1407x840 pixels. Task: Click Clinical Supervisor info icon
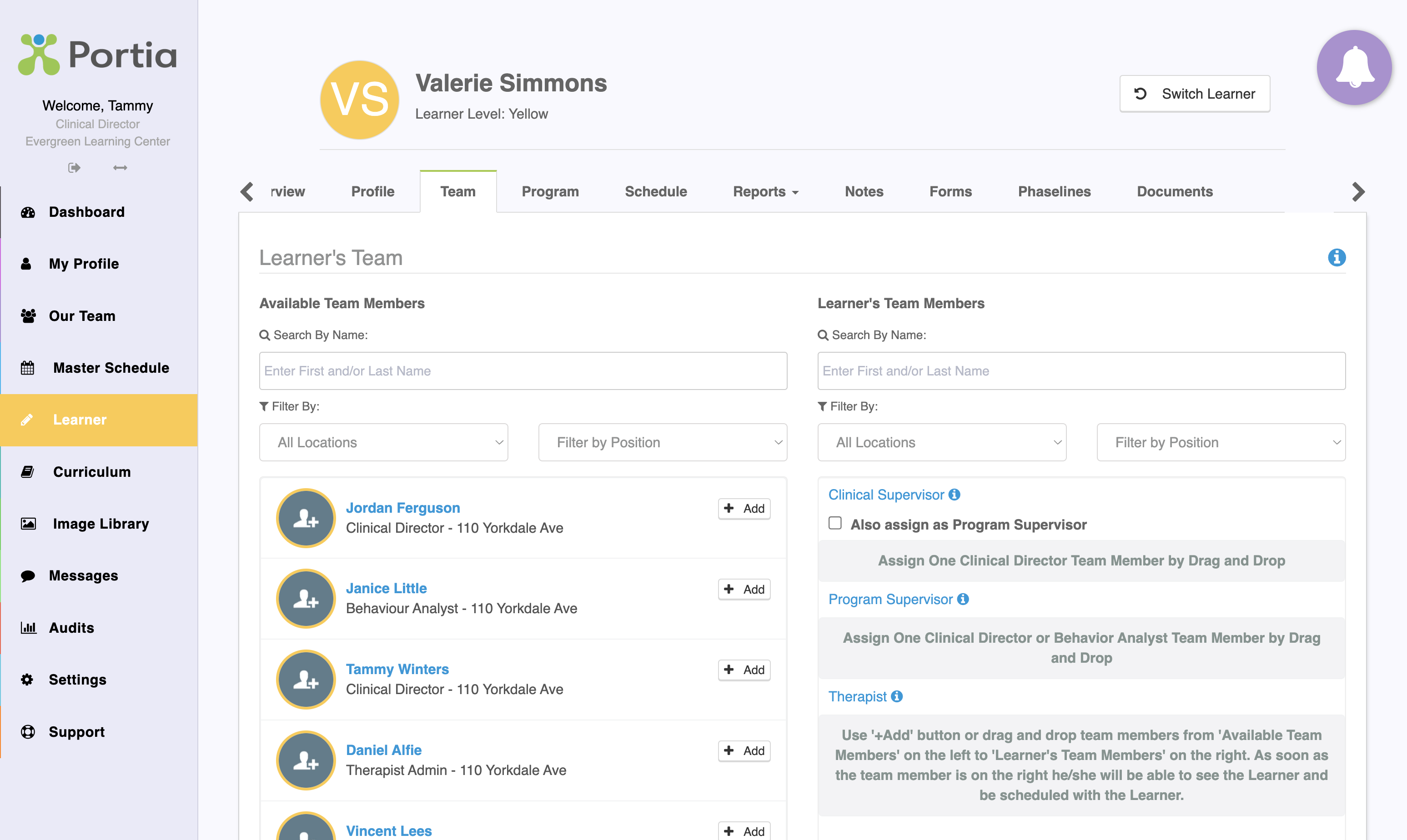tap(955, 495)
